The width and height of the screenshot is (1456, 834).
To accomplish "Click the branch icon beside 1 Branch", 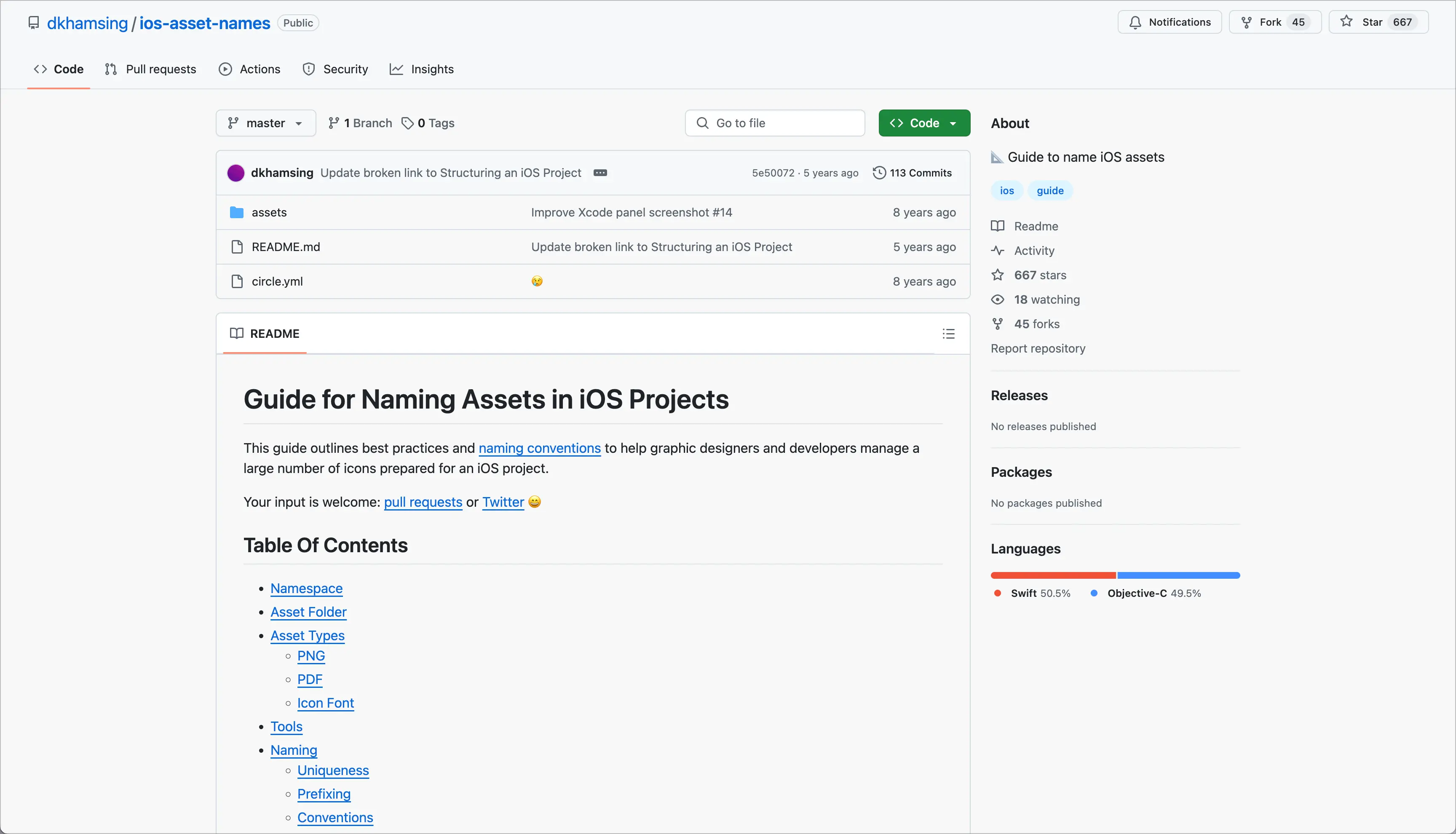I will tap(333, 123).
